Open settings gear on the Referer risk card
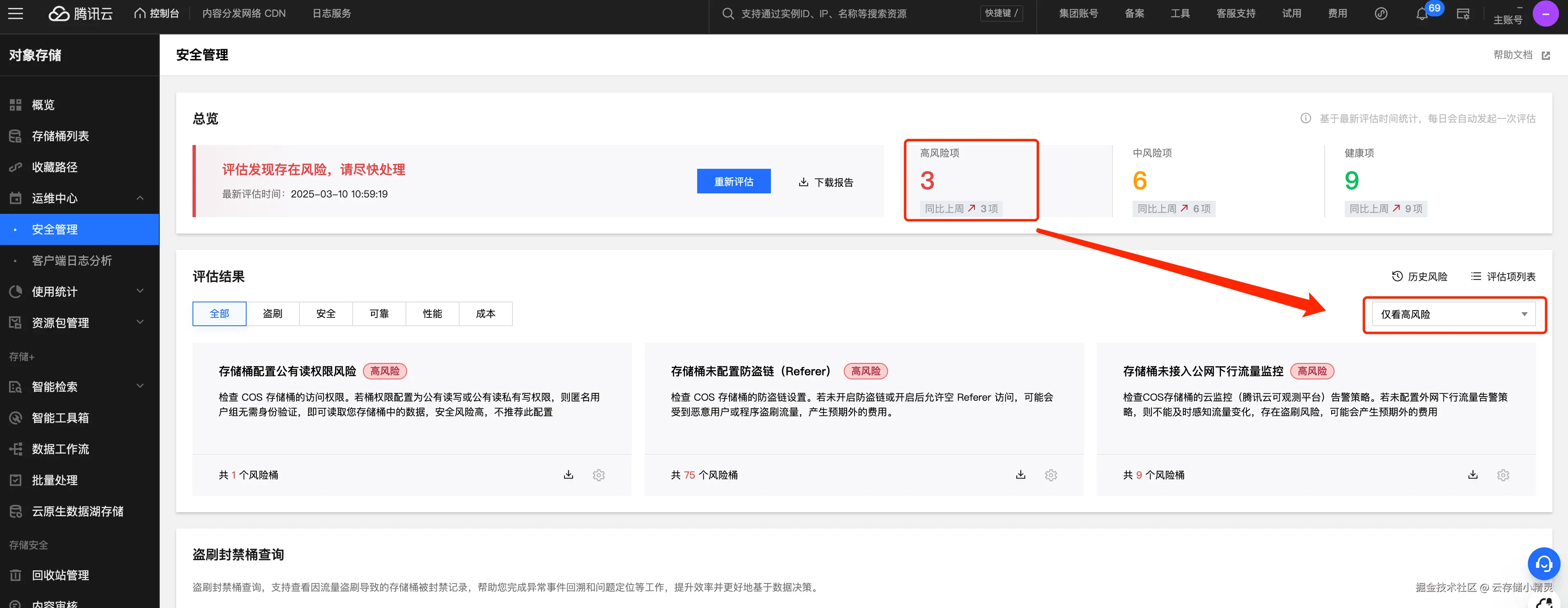 coord(1051,475)
